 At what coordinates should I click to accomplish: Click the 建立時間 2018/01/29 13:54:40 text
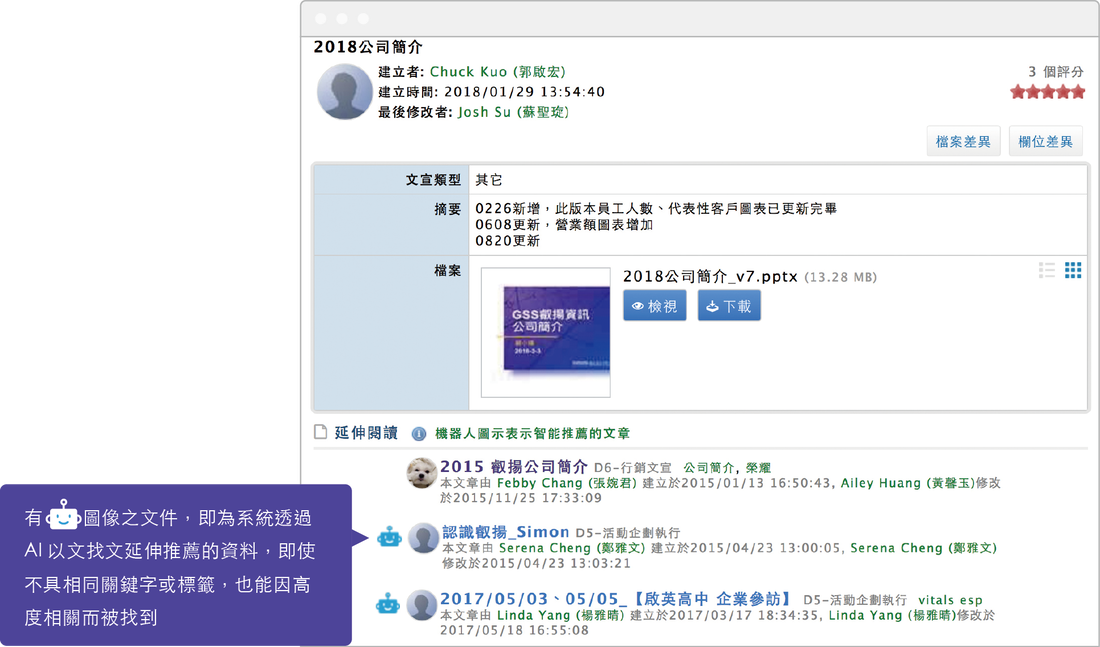click(491, 92)
